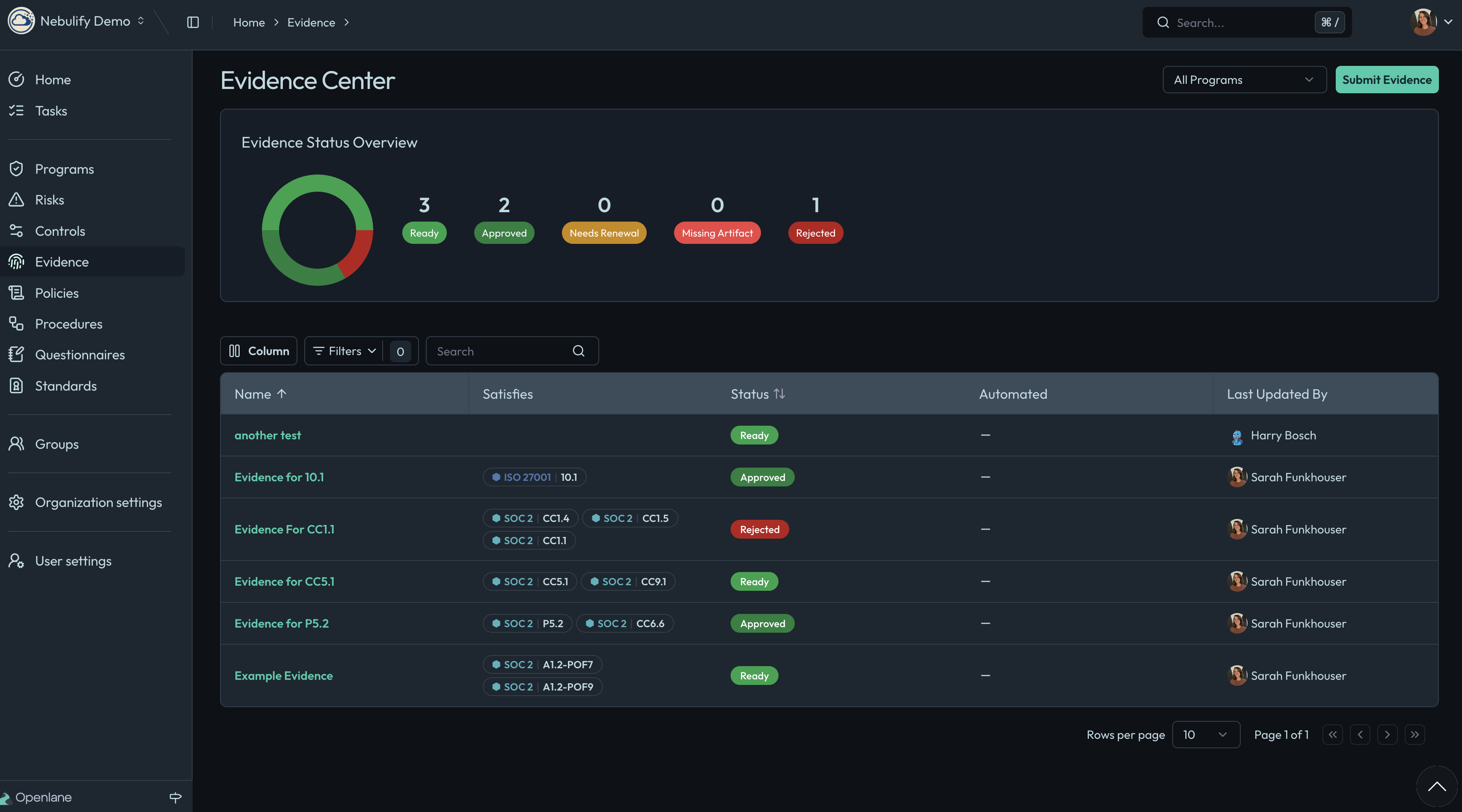Open the 'Evidence for CC5.1' link
Viewport: 1462px width, 812px height.
pyautogui.click(x=284, y=582)
